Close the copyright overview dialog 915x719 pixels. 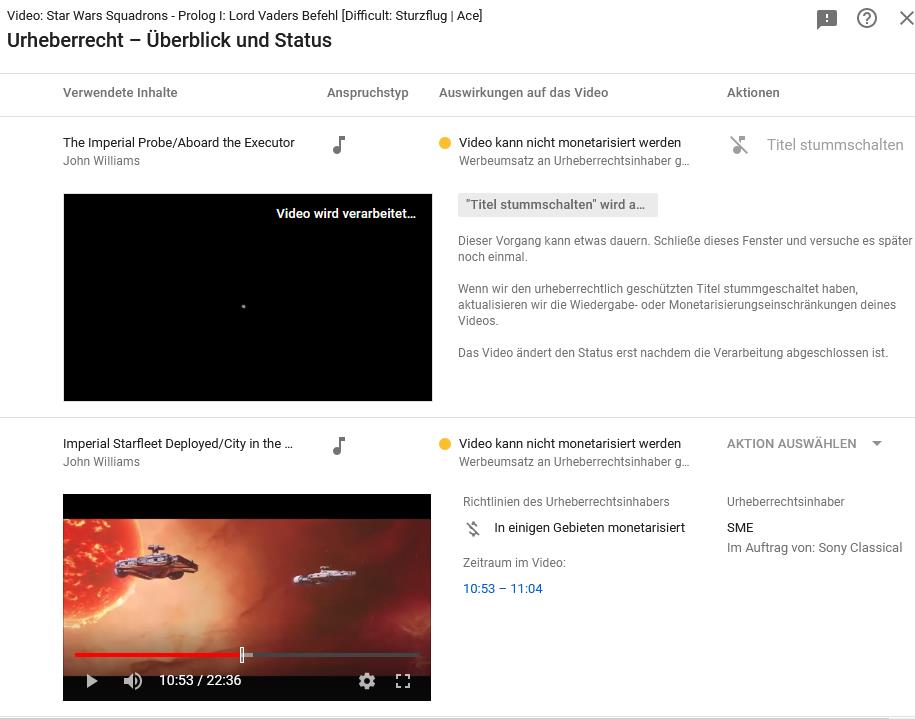(906, 18)
